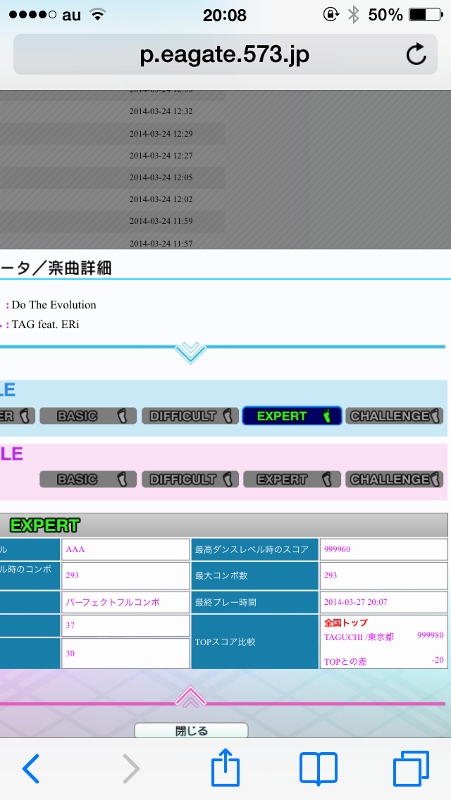Click the top player TAGUCHI /東京都
The width and height of the screenshot is (451, 800).
coord(359,637)
